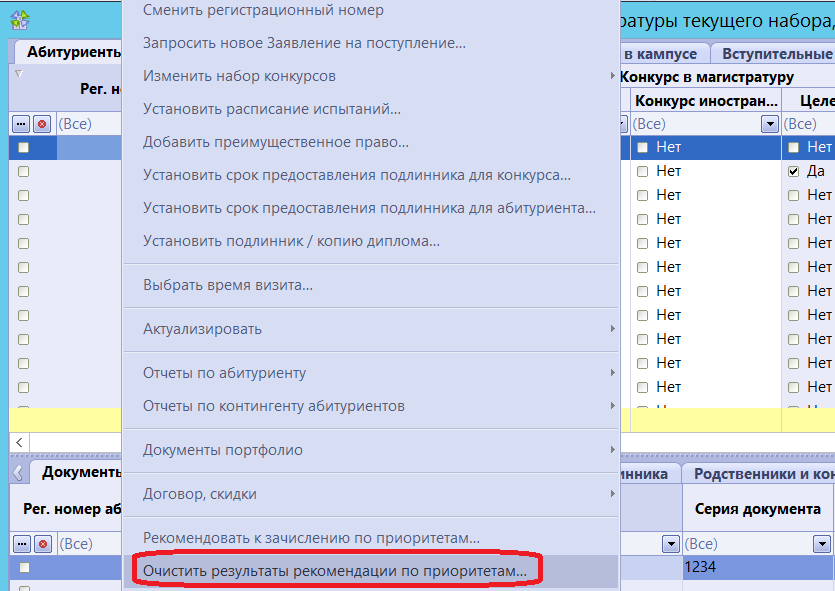Screen dimensions: 835x591
Task: Uncheck the 'Да' checkbox in the second row
Action: pos(794,171)
